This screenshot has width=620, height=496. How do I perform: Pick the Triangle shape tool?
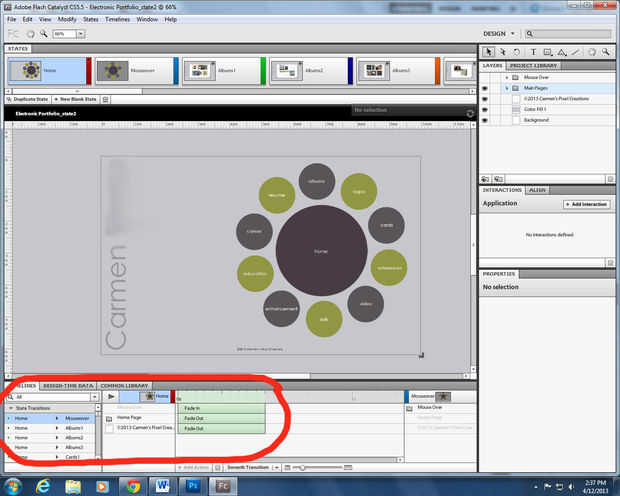coord(562,52)
